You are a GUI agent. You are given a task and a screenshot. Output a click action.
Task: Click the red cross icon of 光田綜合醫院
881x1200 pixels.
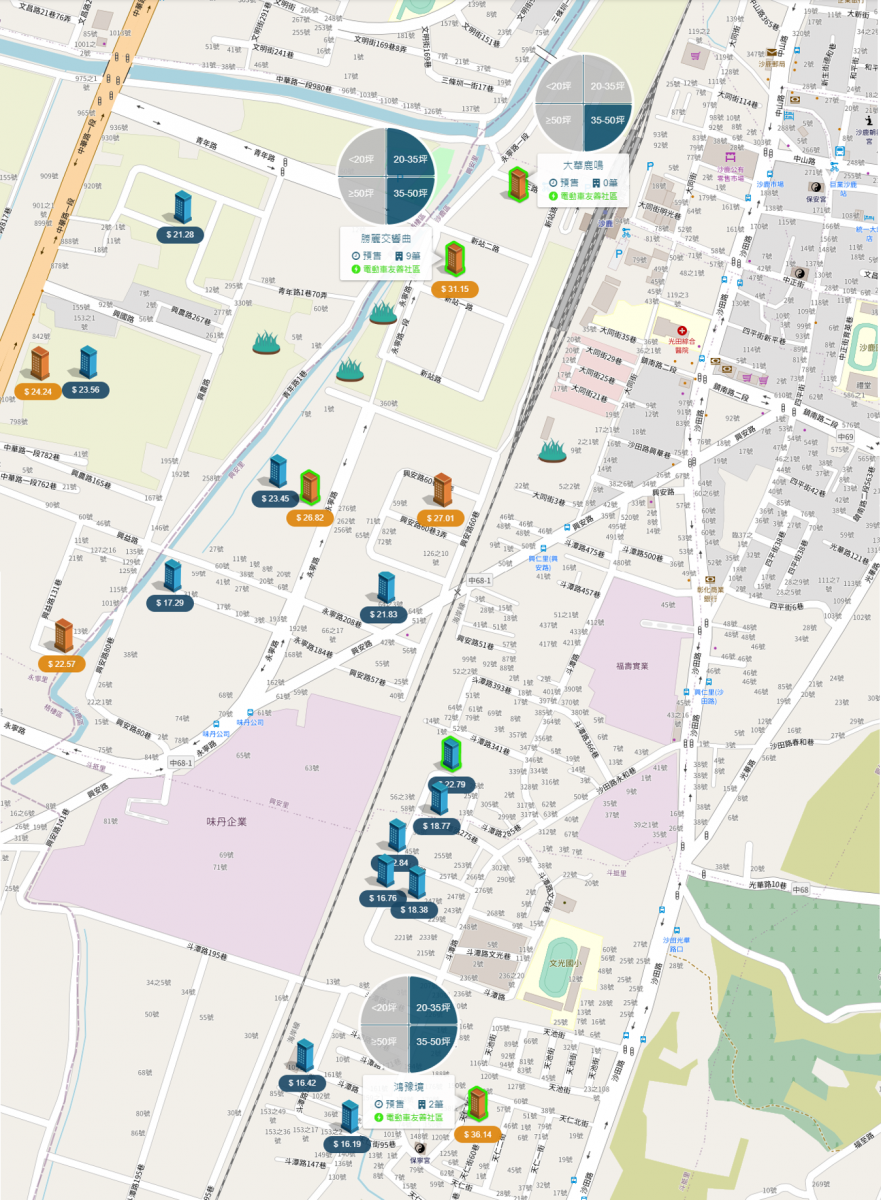682,330
